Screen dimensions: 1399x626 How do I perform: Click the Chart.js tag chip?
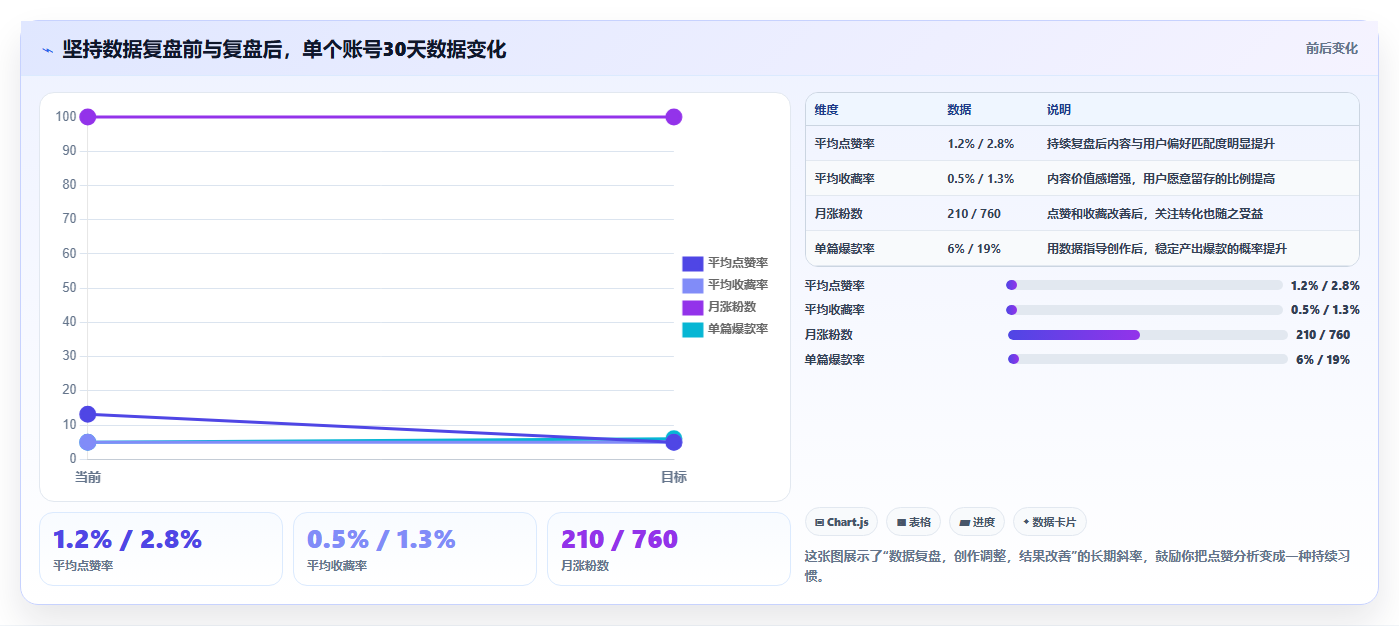coord(841,522)
